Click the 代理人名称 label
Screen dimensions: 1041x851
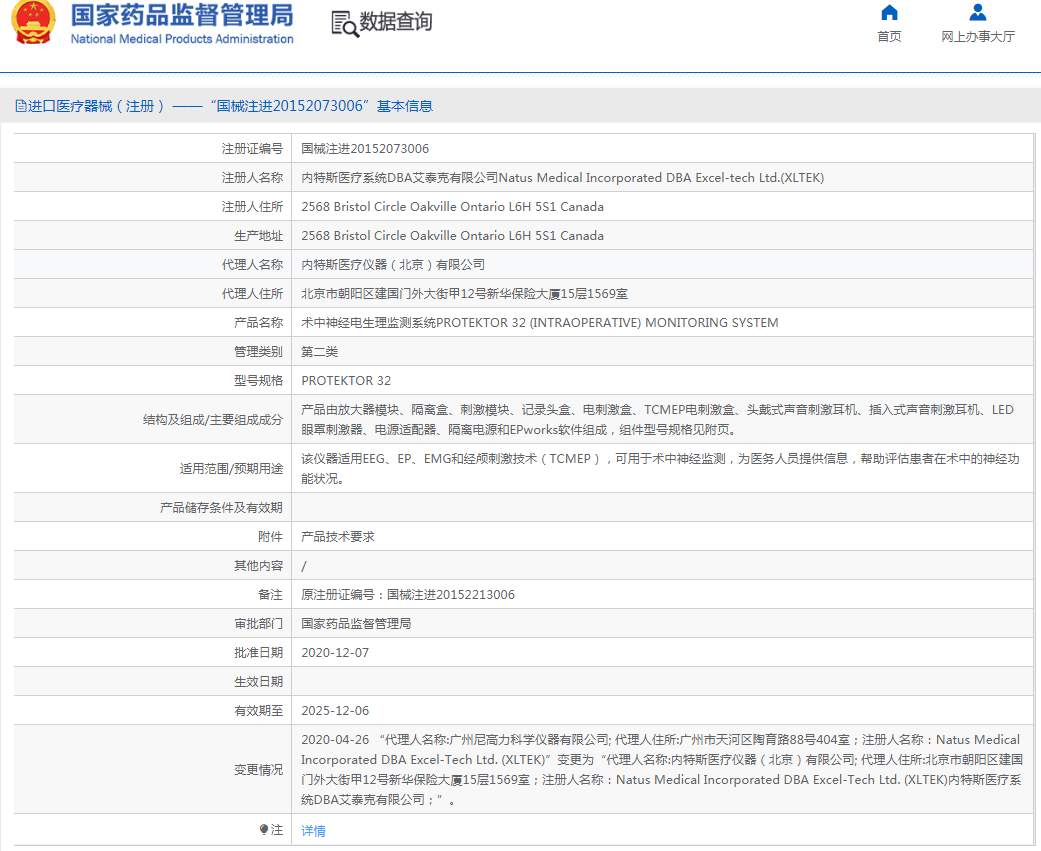click(x=252, y=265)
